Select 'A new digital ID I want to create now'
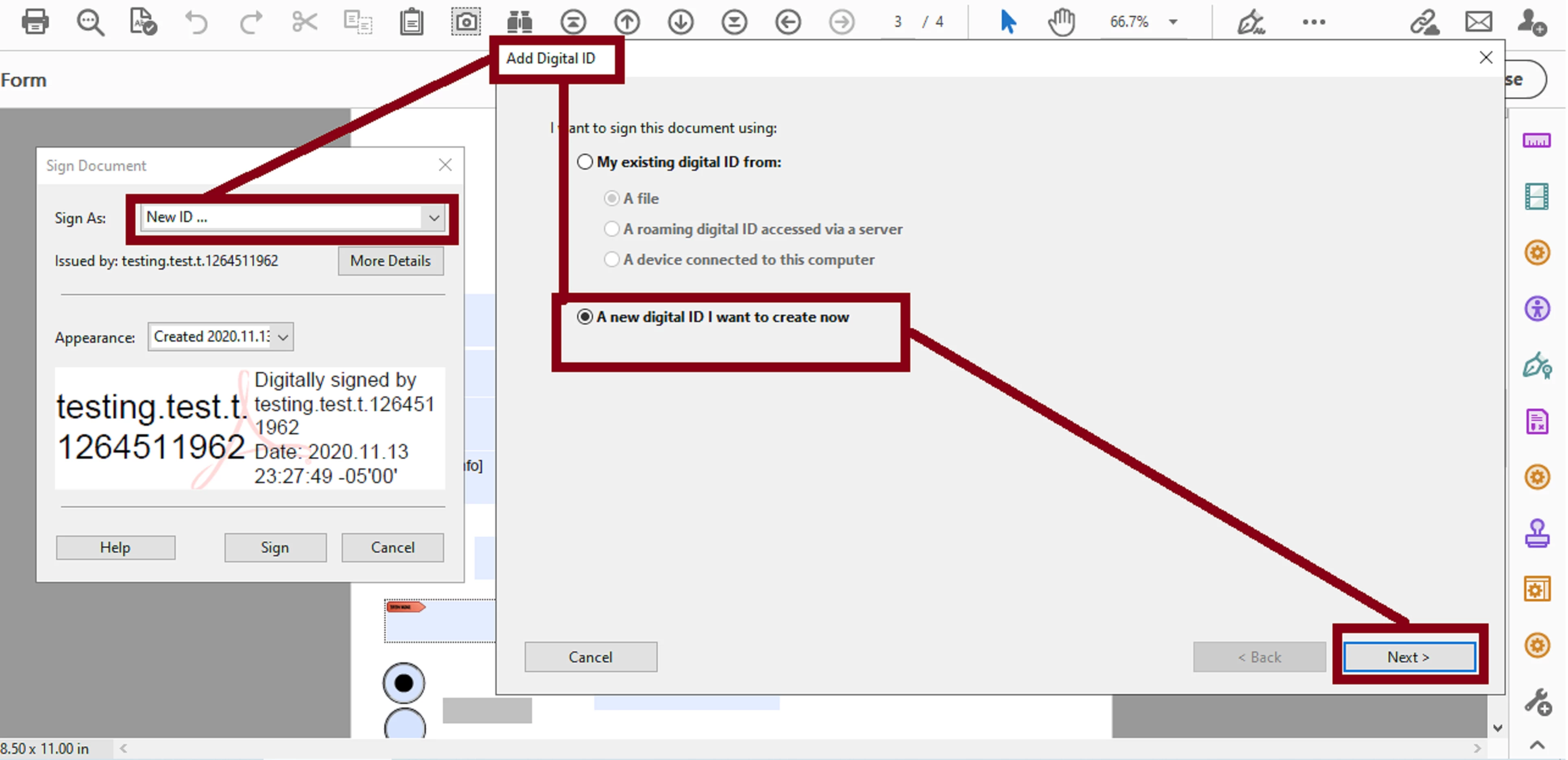Screen dimensions: 1568x760 [x=585, y=317]
